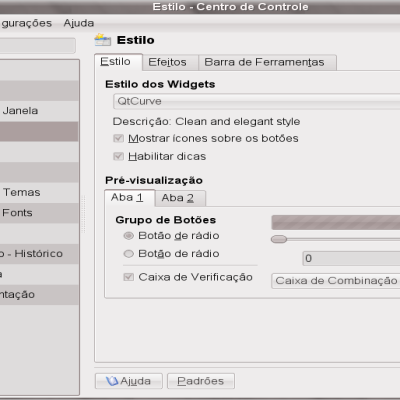Open the Caixa de Combinação combo box

click(336, 281)
